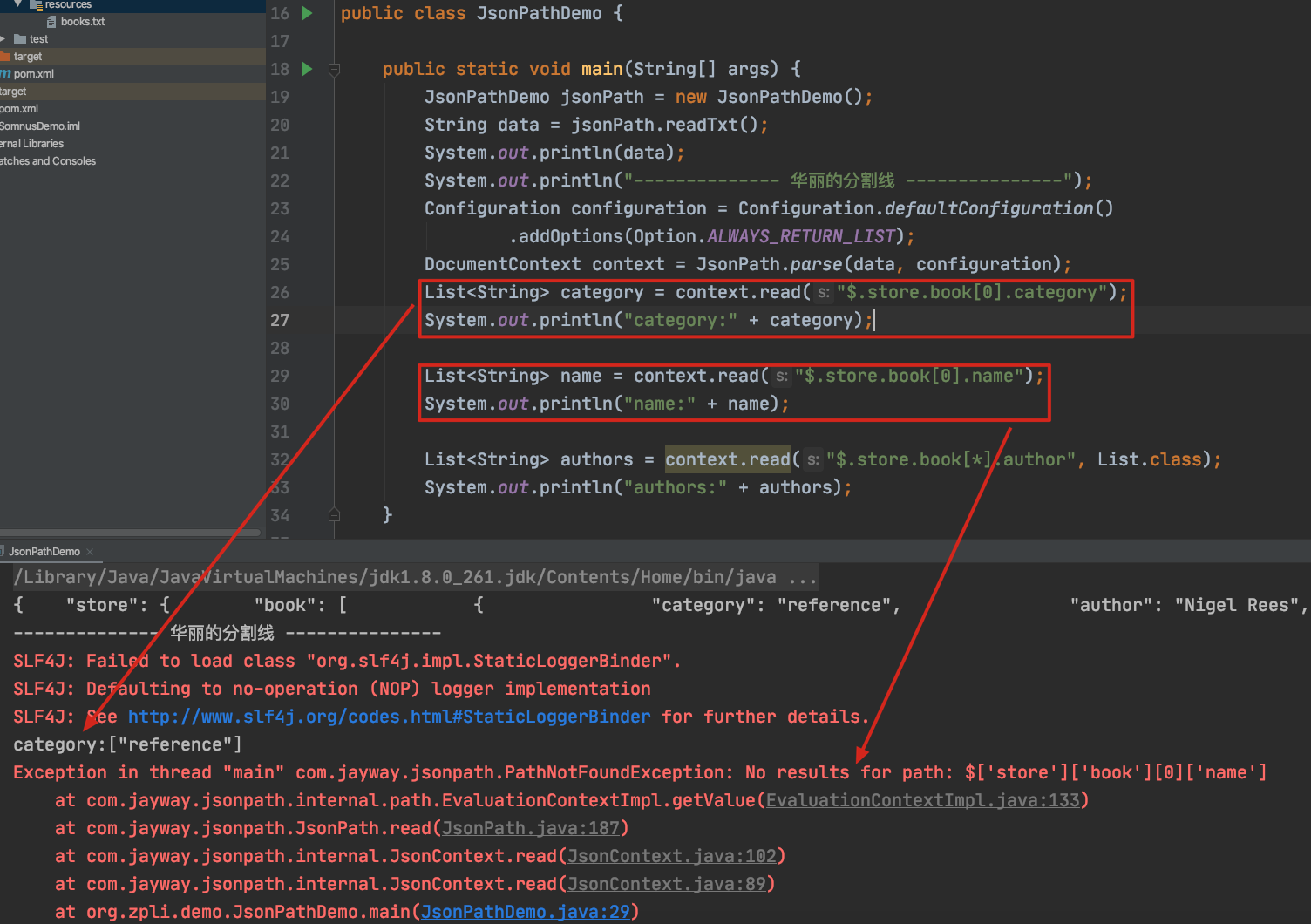Open JsonContext.java:89 stack trace link

click(666, 884)
